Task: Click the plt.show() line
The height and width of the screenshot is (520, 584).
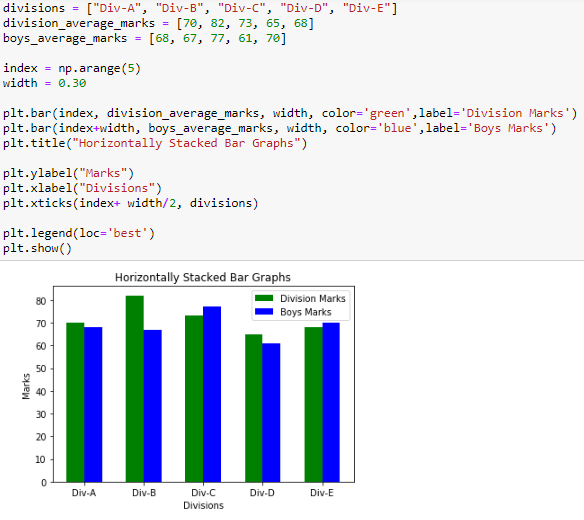Action: pyautogui.click(x=37, y=248)
